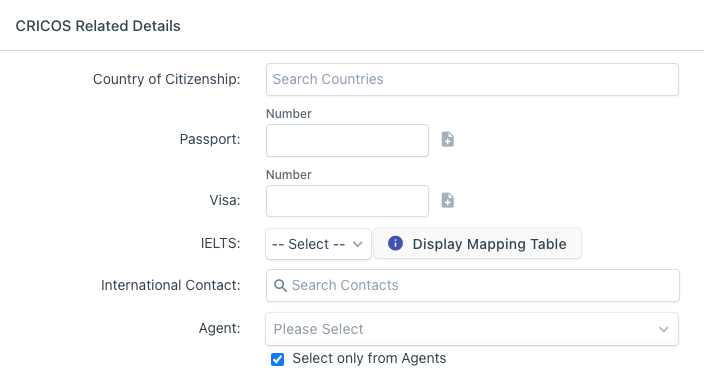Click the Visa add document icon
The height and width of the screenshot is (388, 704).
click(x=448, y=200)
